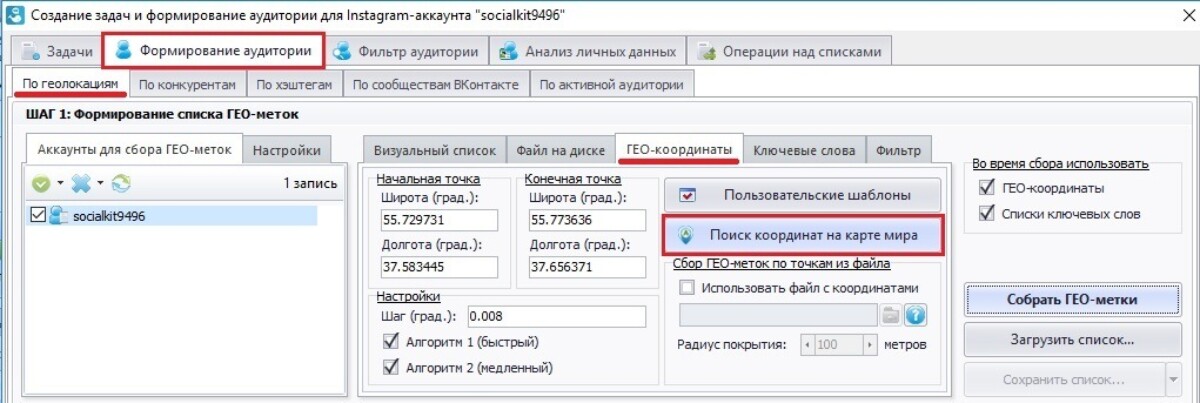The image size is (1200, 403).
Task: Toggle Списки ключевых слов checkbox
Action: pyautogui.click(x=987, y=213)
